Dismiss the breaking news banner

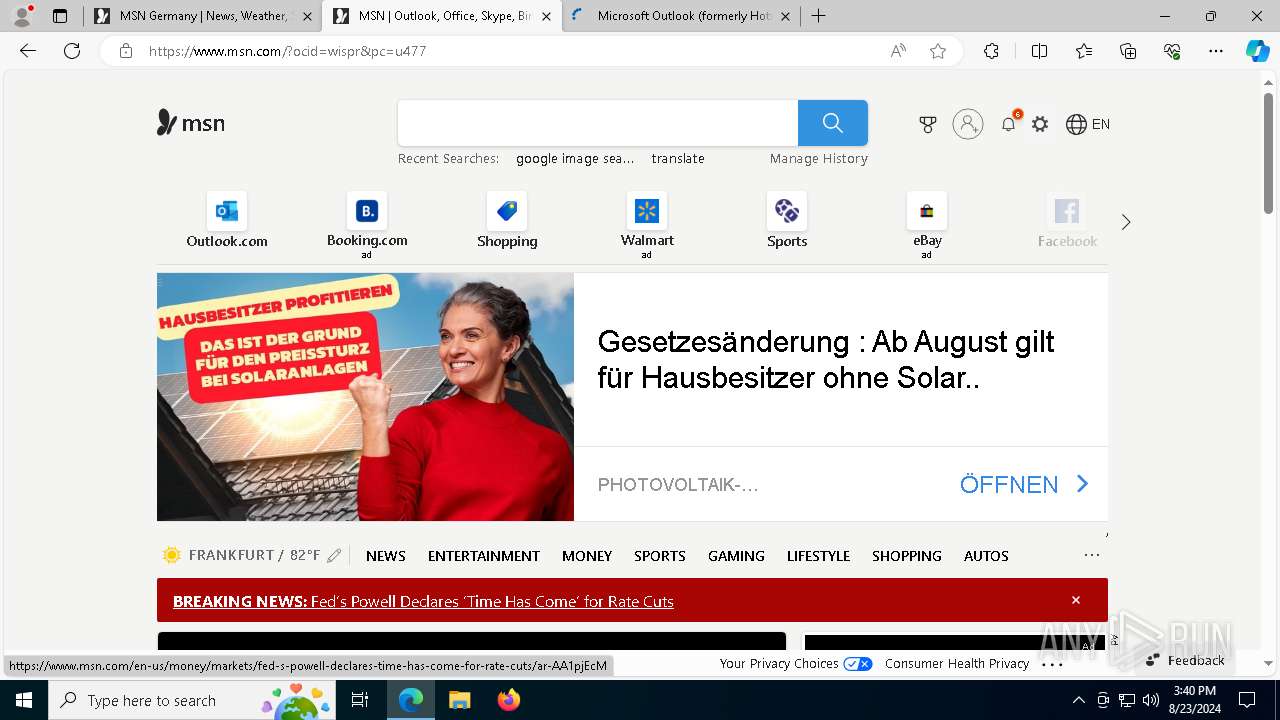[x=1076, y=600]
